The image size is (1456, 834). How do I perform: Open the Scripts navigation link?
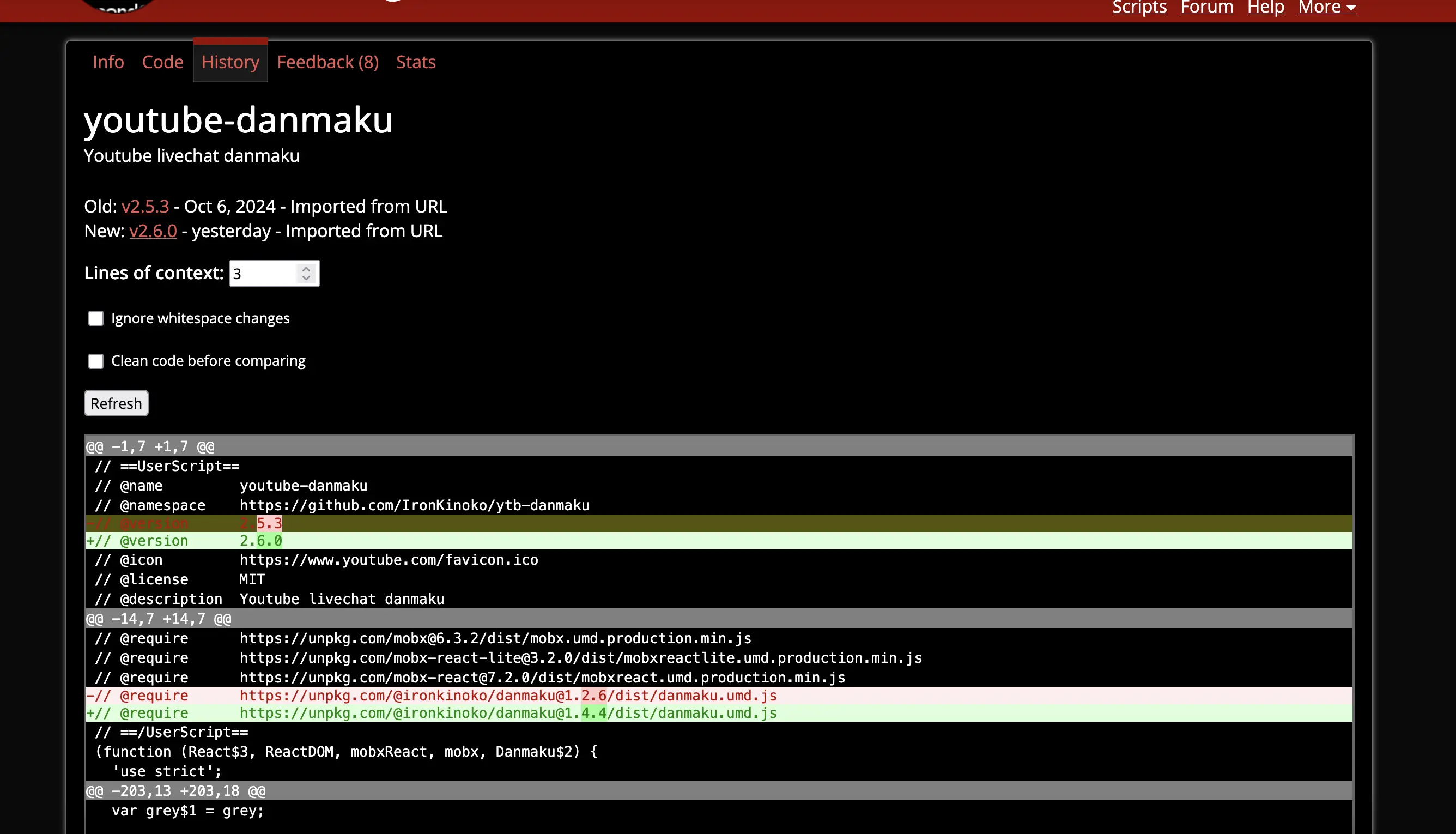[x=1139, y=8]
